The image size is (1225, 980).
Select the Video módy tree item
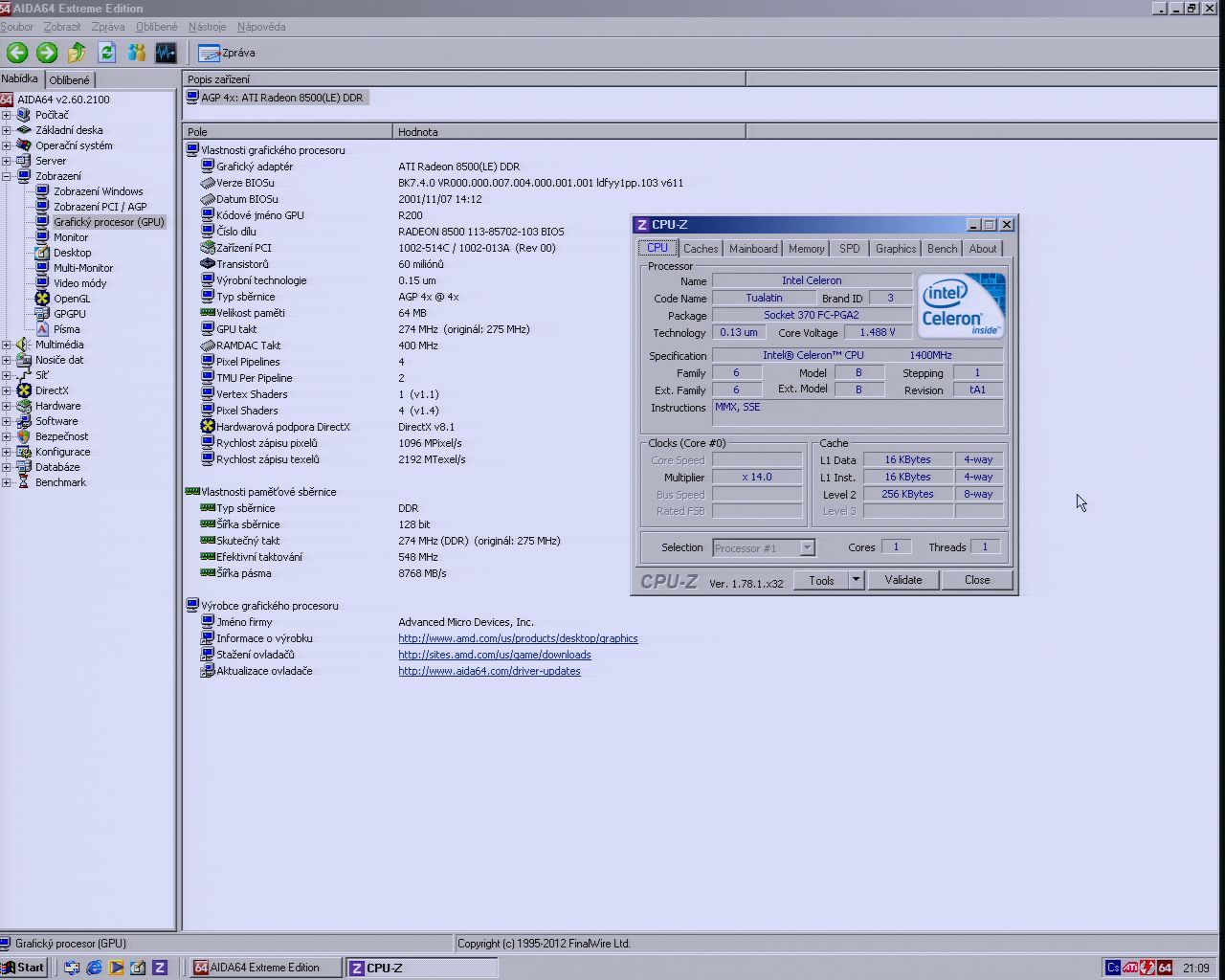80,283
